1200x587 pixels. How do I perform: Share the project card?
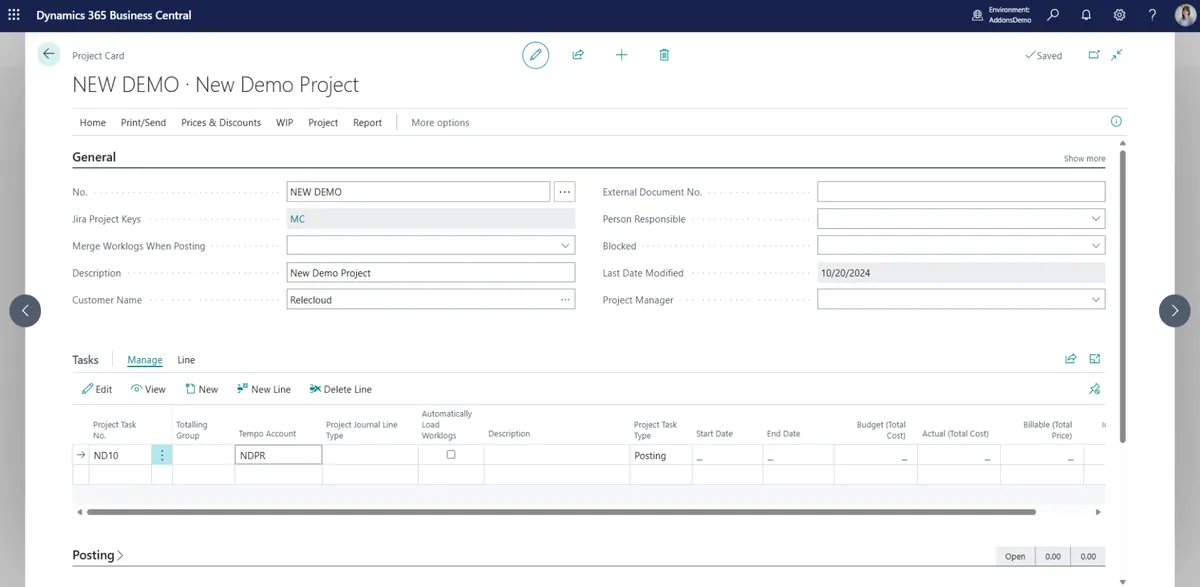tap(578, 55)
